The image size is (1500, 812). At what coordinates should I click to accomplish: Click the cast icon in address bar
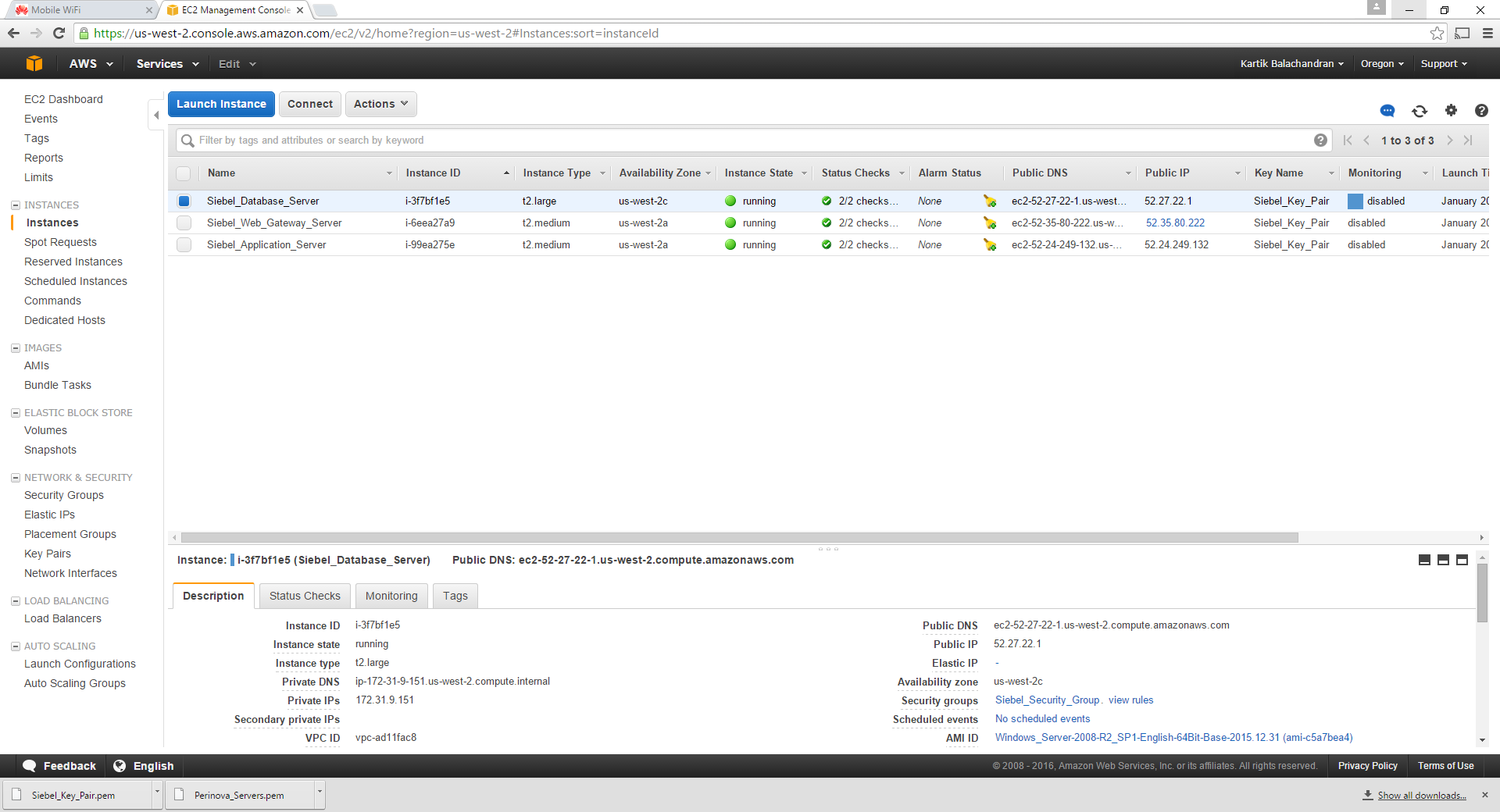(1462, 33)
